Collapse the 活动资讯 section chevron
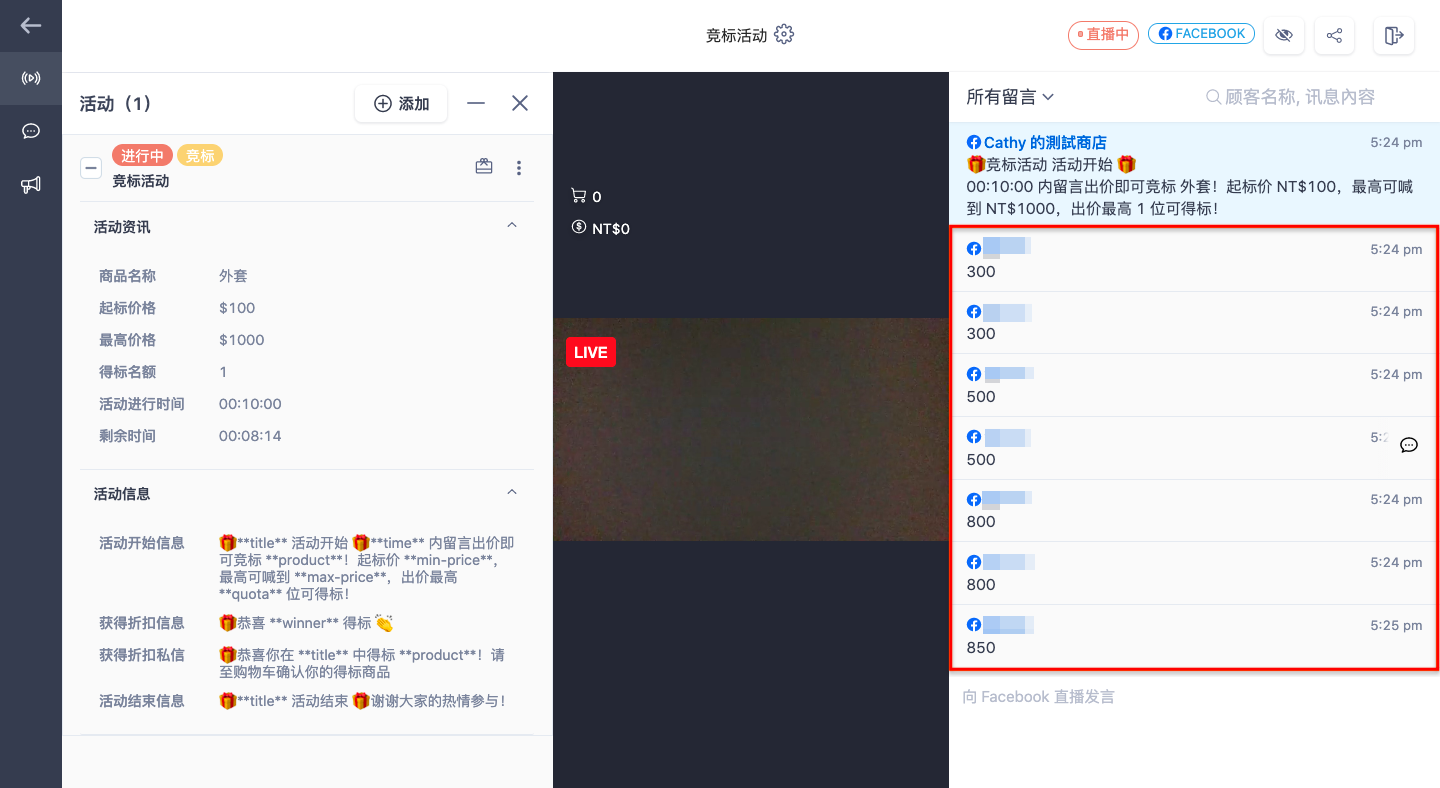 512,226
